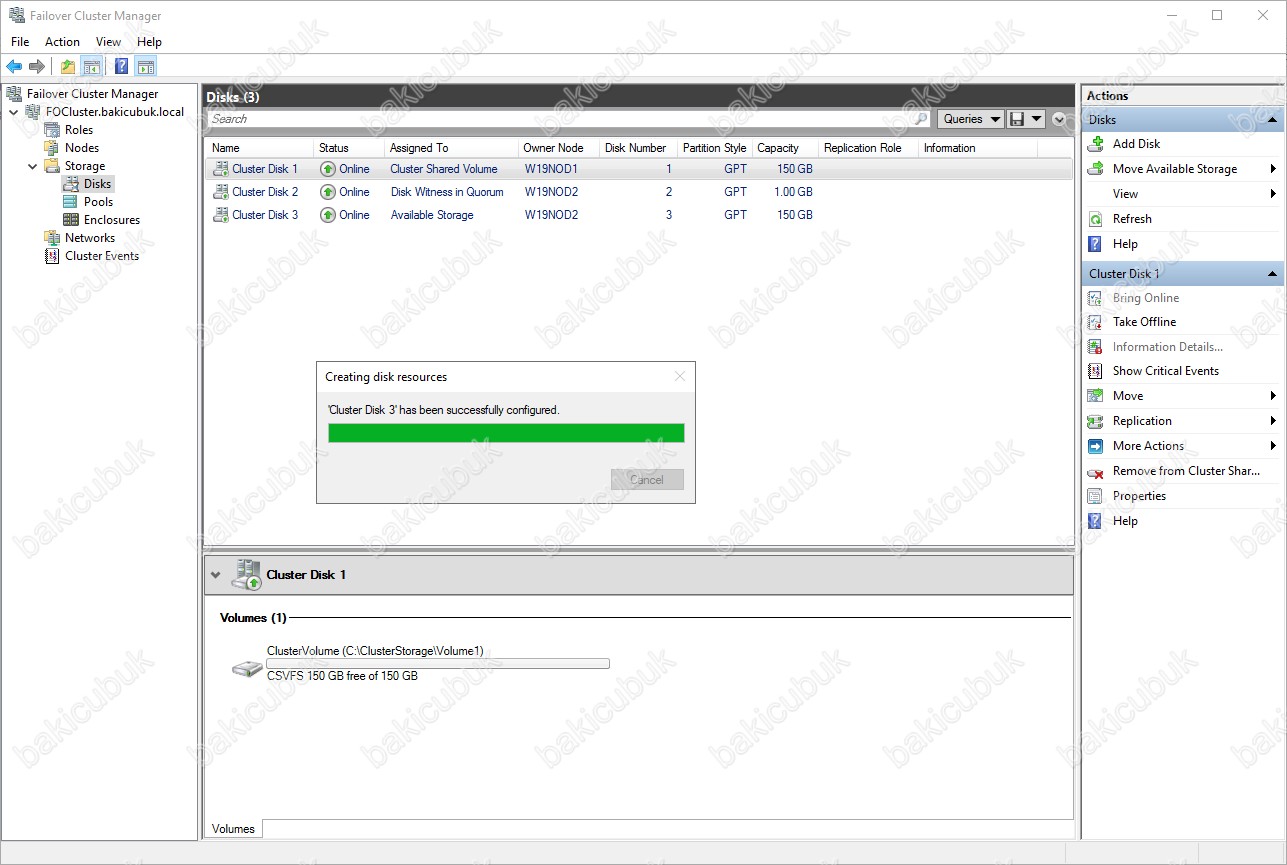Select Pools under Storage

pyautogui.click(x=98, y=202)
